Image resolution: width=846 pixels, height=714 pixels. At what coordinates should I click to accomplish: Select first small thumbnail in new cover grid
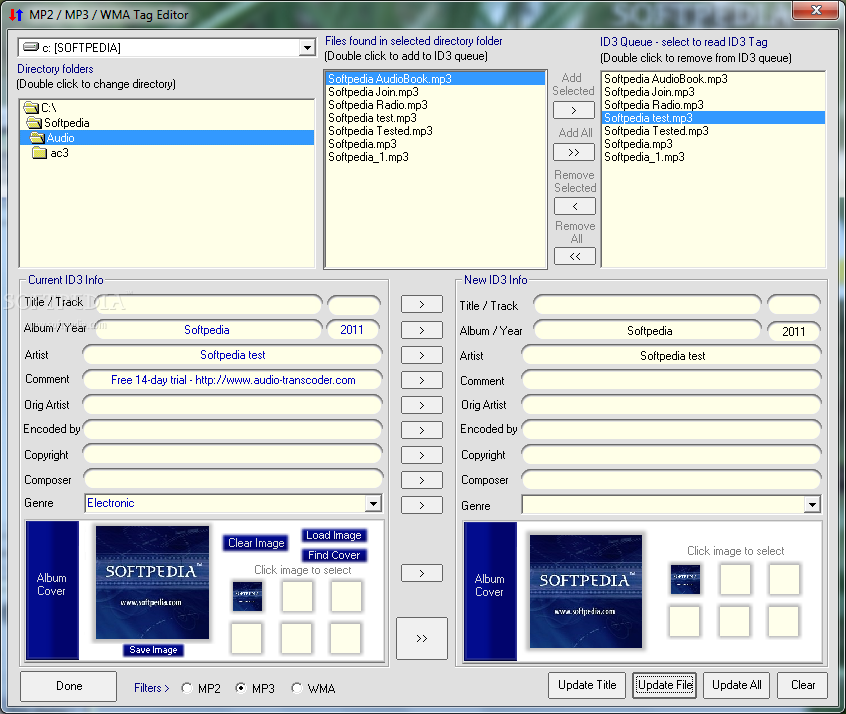[x=685, y=579]
